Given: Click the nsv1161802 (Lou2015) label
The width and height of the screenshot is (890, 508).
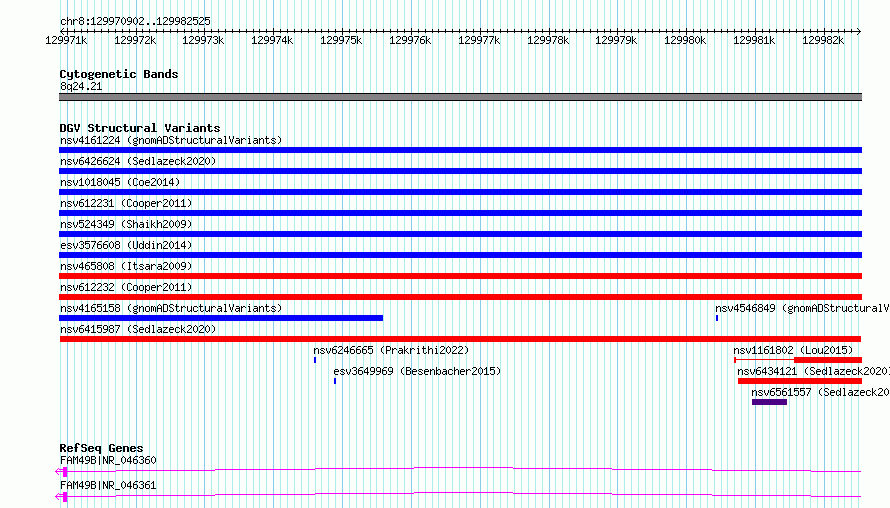Looking at the screenshot, I should (793, 350).
